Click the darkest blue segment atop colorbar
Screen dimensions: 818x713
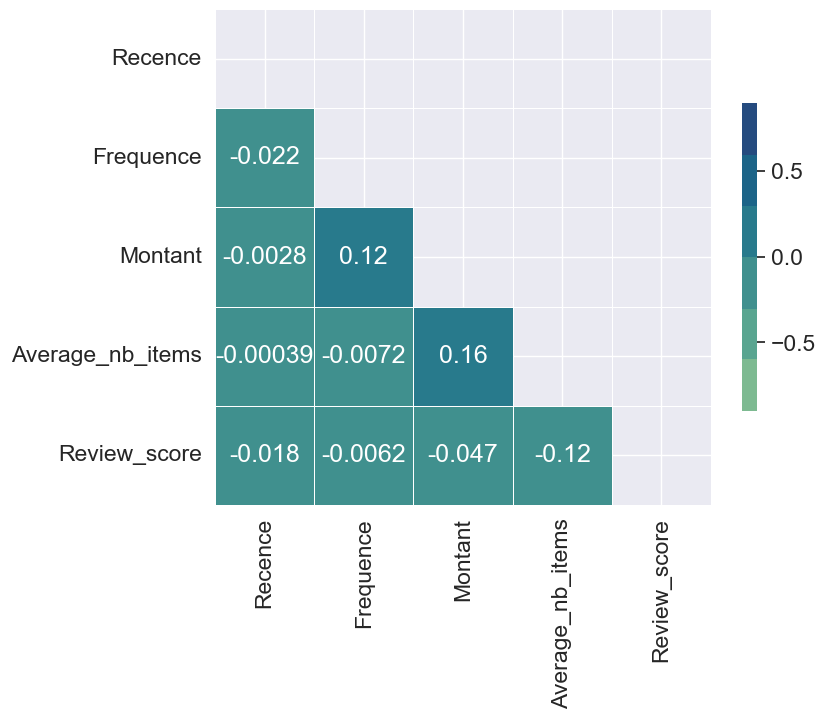tap(749, 128)
